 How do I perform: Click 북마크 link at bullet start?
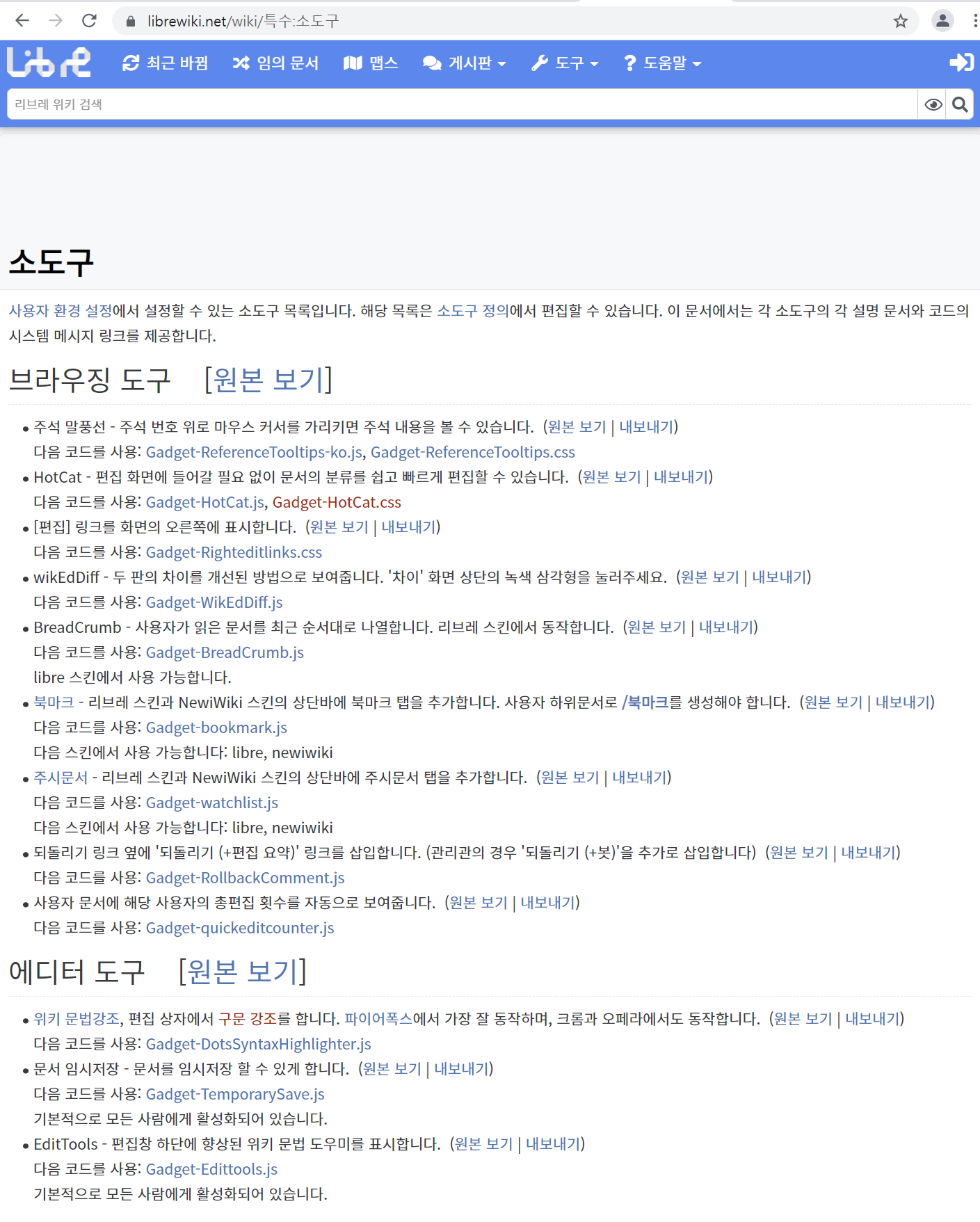point(54,702)
